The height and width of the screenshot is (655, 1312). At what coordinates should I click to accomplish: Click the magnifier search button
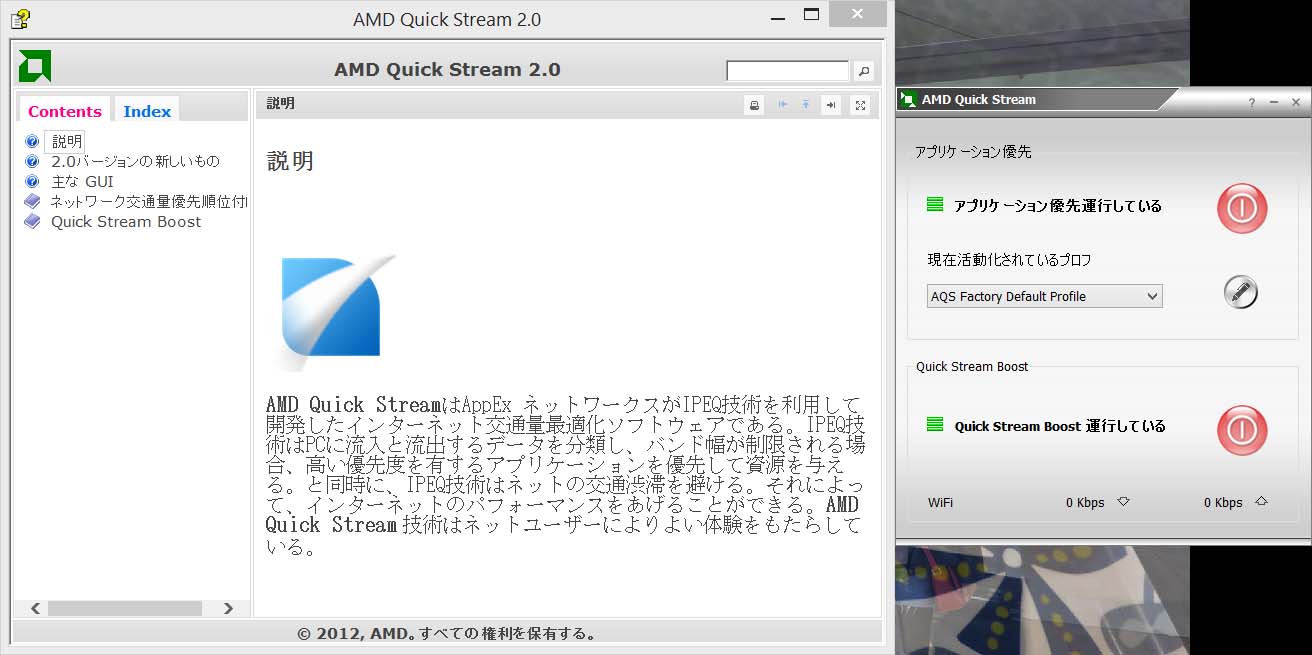pos(864,71)
